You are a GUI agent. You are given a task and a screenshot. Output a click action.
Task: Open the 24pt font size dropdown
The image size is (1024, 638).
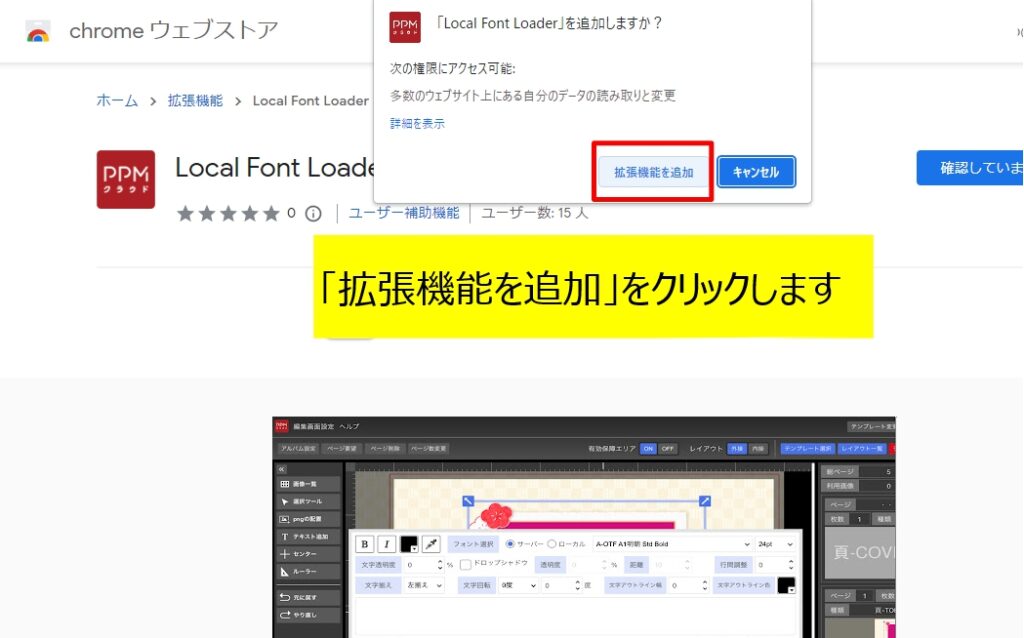coord(776,544)
